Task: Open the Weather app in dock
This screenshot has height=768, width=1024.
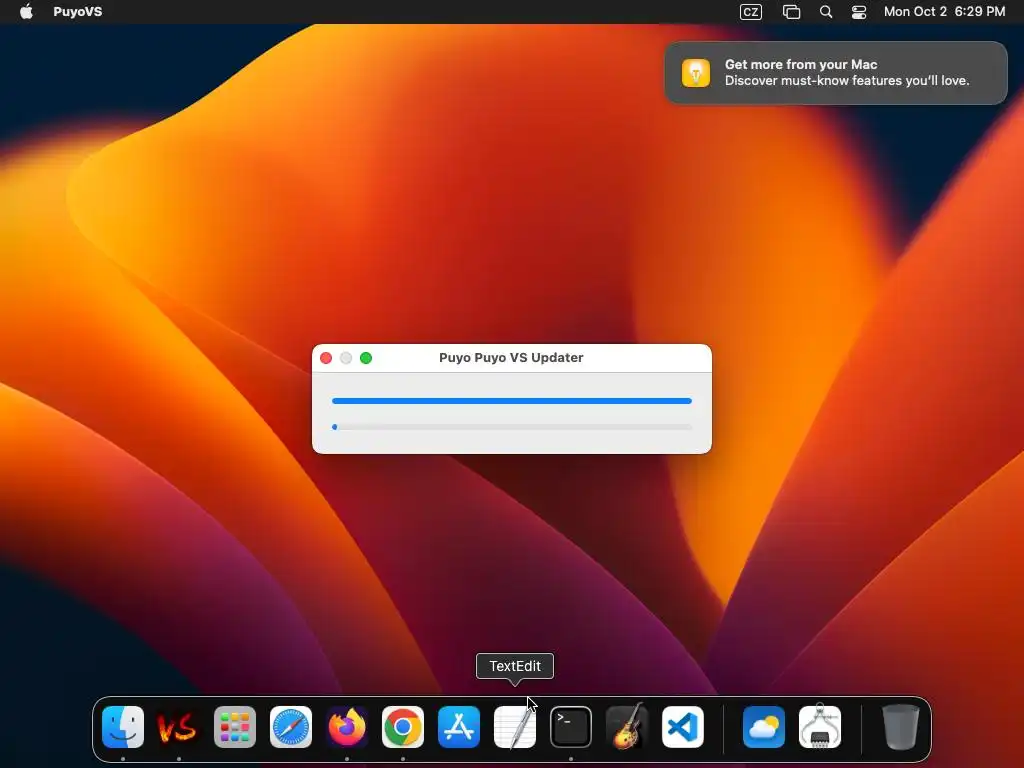Action: coord(763,727)
